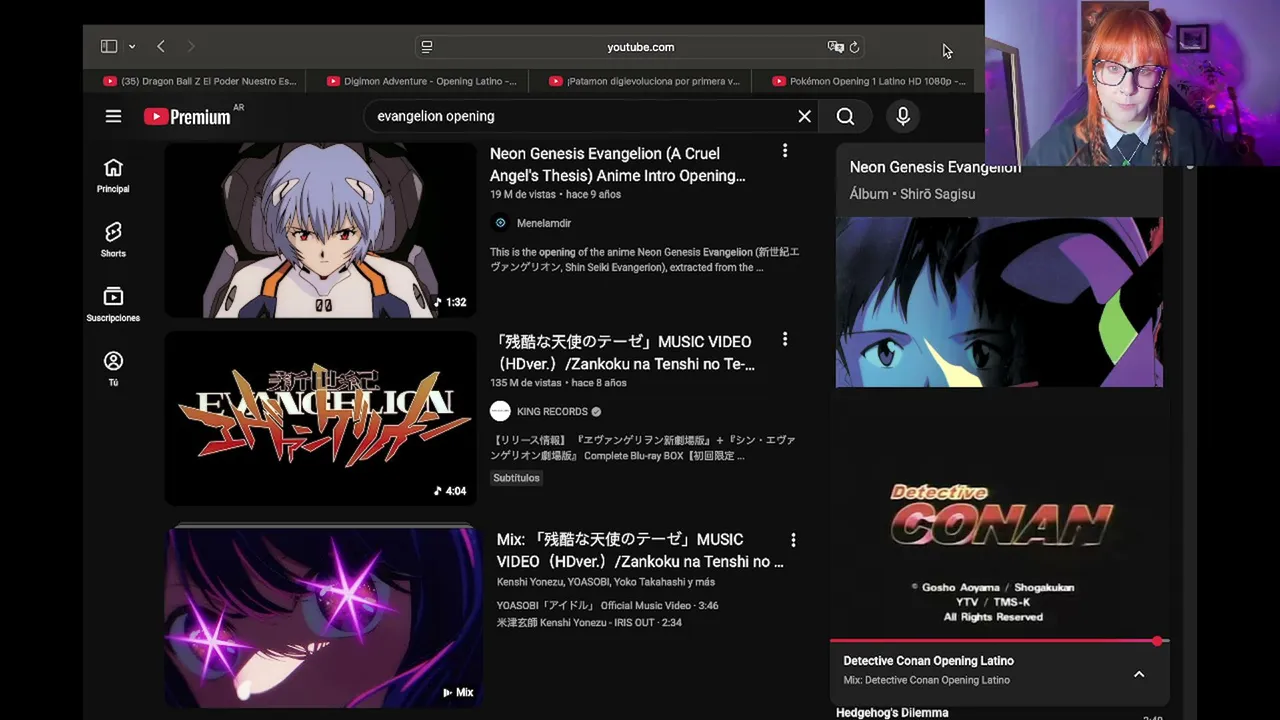1280x720 pixels.
Task: Open more options for the KING RECORDS video
Action: click(785, 340)
